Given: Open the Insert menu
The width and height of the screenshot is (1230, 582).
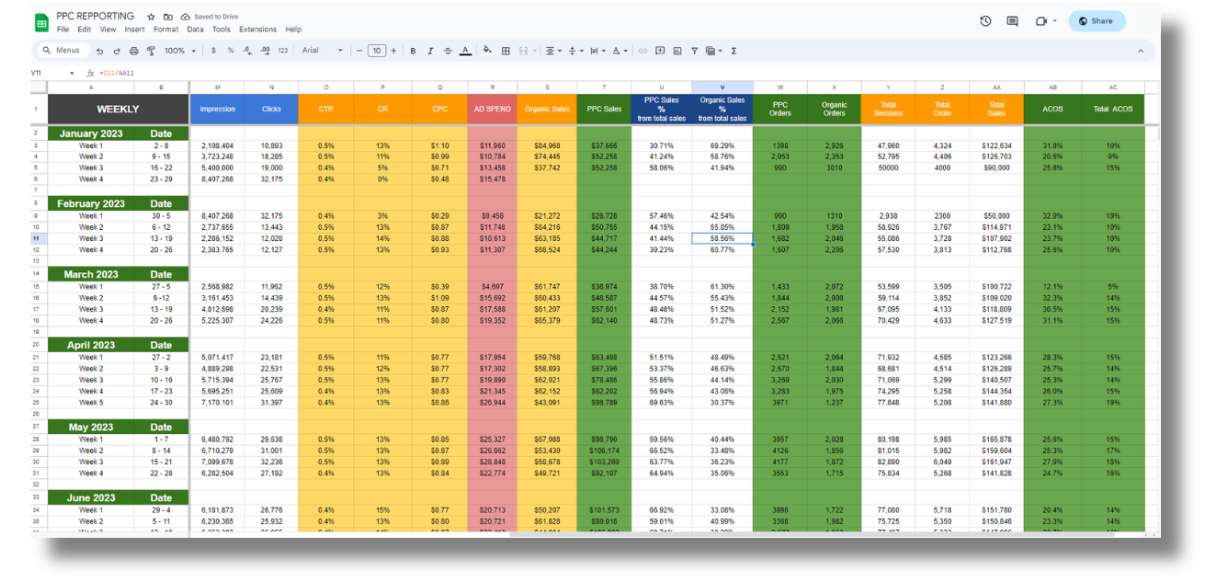Looking at the screenshot, I should pyautogui.click(x=135, y=30).
